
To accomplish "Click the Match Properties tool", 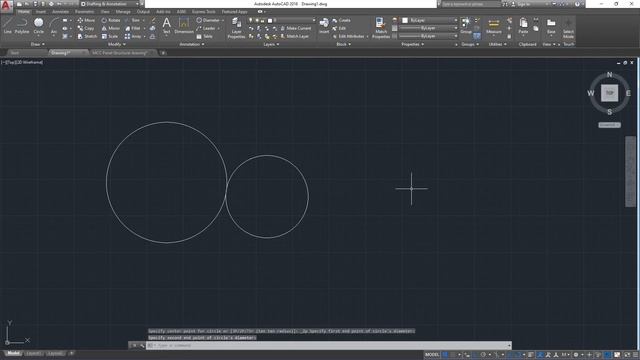I will [381, 28].
